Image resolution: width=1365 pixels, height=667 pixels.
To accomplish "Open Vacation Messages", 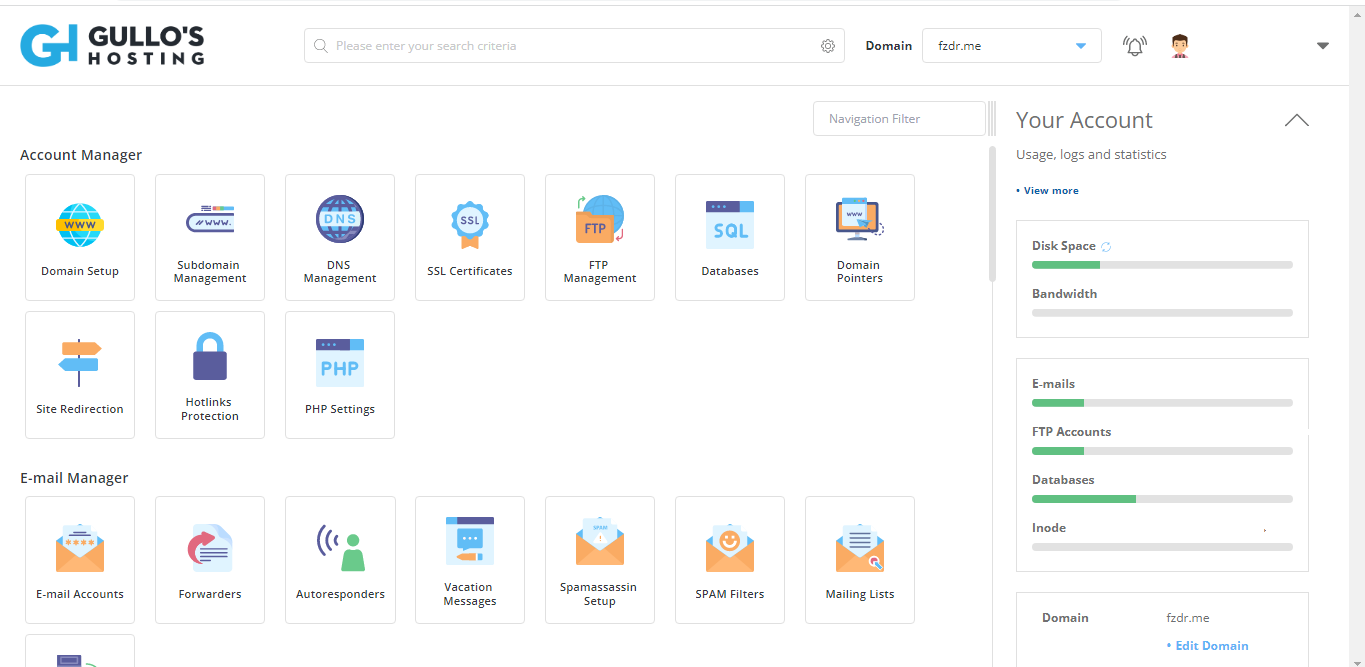I will click(470, 560).
